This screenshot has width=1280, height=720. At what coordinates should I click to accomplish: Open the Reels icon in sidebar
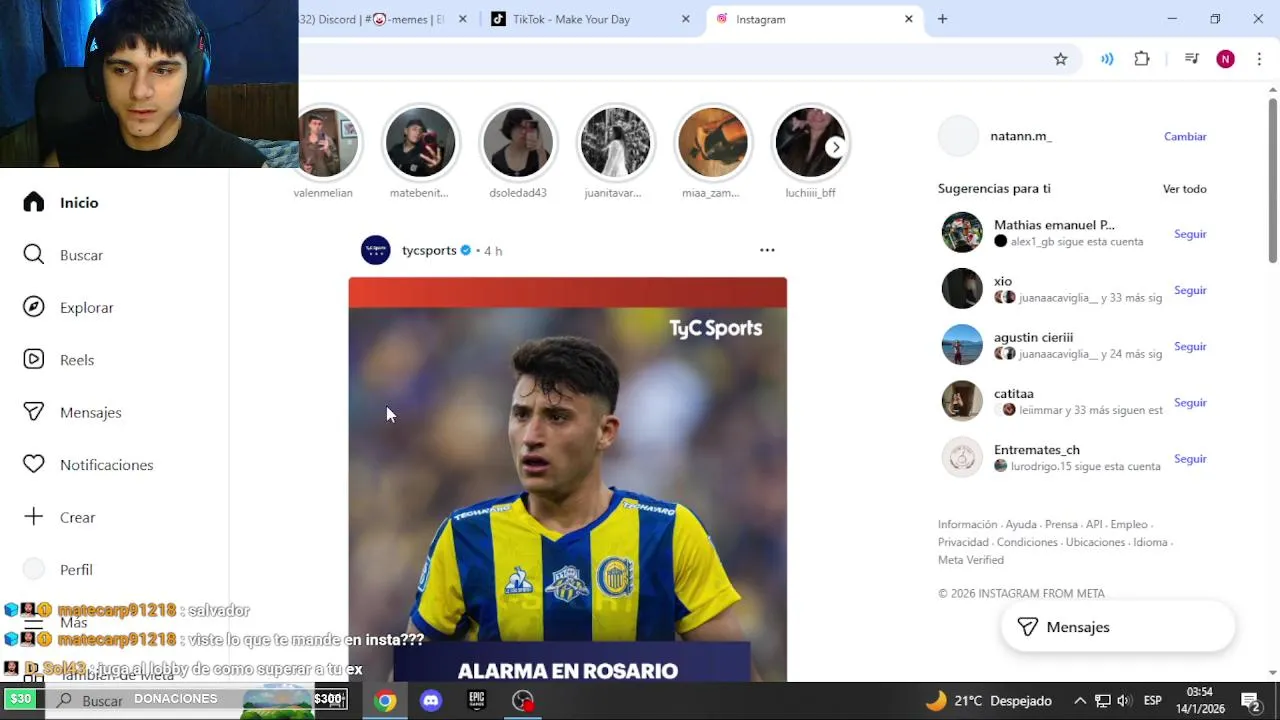click(x=34, y=359)
